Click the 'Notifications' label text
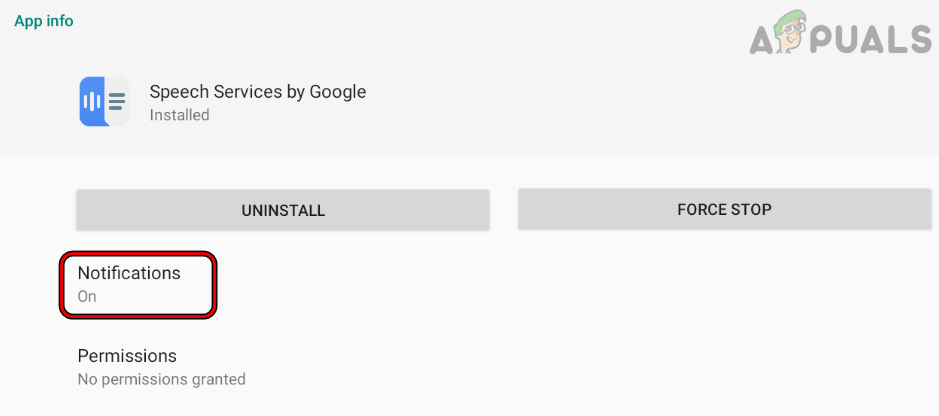939x416 pixels. click(129, 273)
